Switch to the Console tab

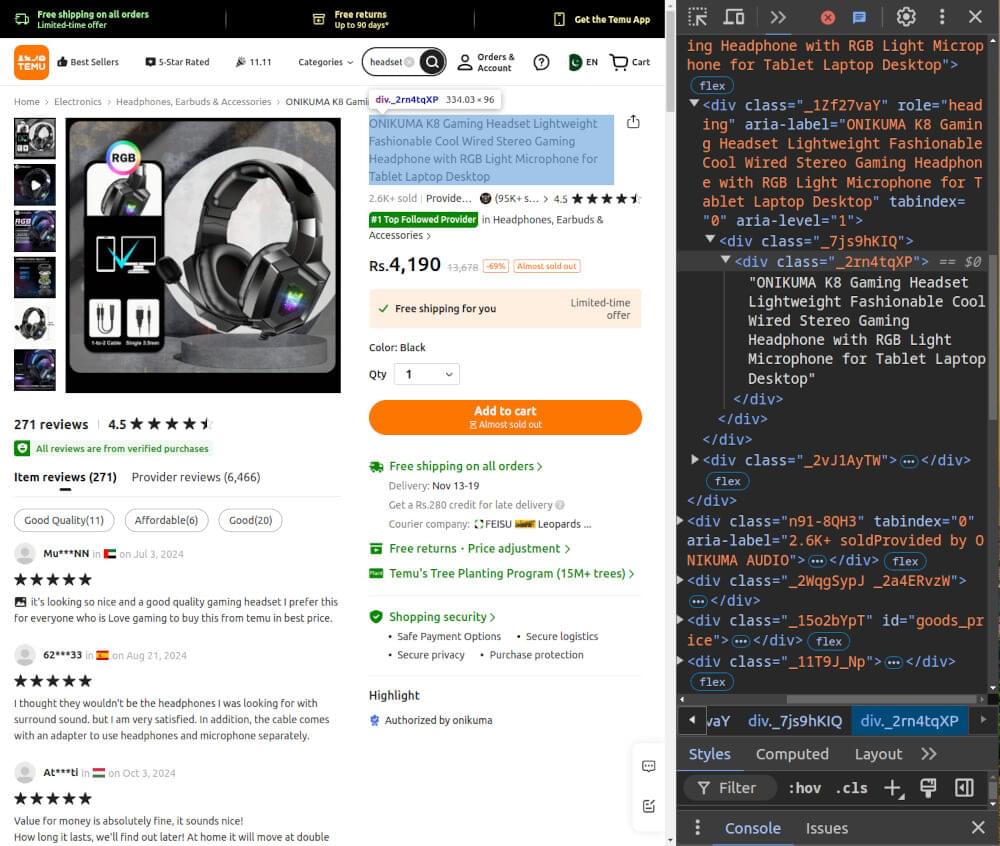[x=752, y=828]
